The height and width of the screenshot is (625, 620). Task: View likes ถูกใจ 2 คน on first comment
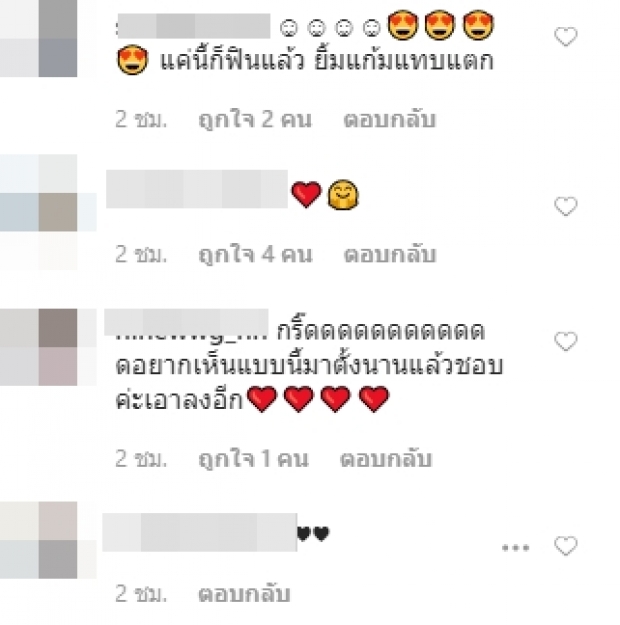[255, 119]
